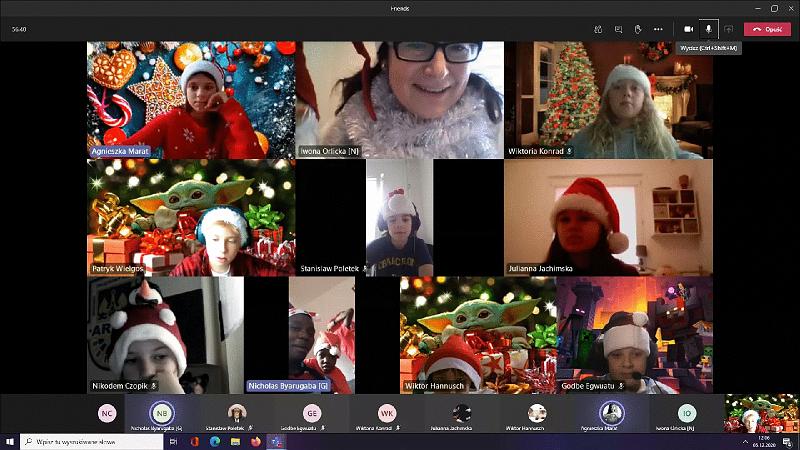Select the WK avatar for Wiktoria Konrad

[x=387, y=412]
